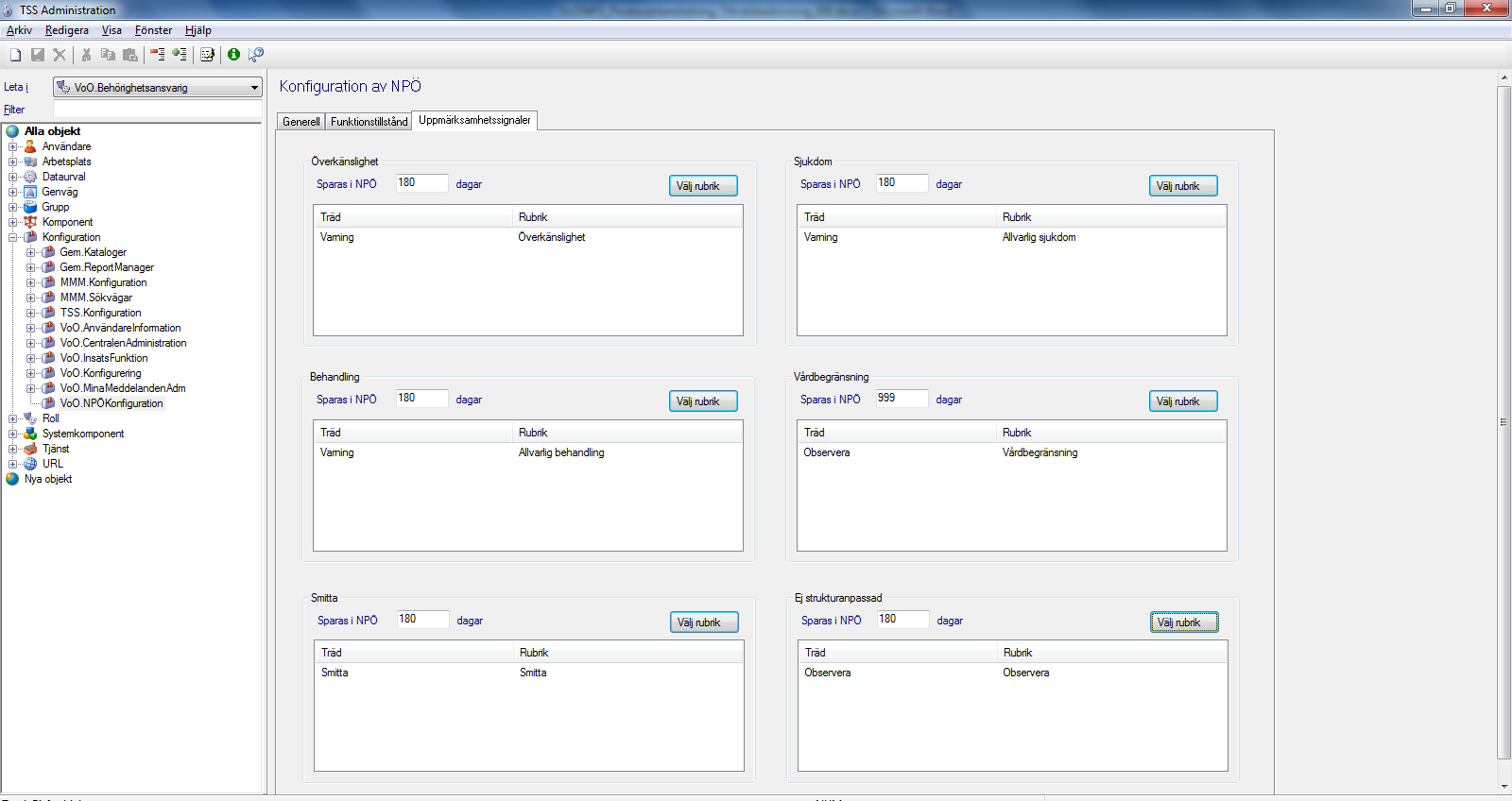Click the TSS Administration title bar icon
The image size is (1512, 801).
pyautogui.click(x=9, y=10)
